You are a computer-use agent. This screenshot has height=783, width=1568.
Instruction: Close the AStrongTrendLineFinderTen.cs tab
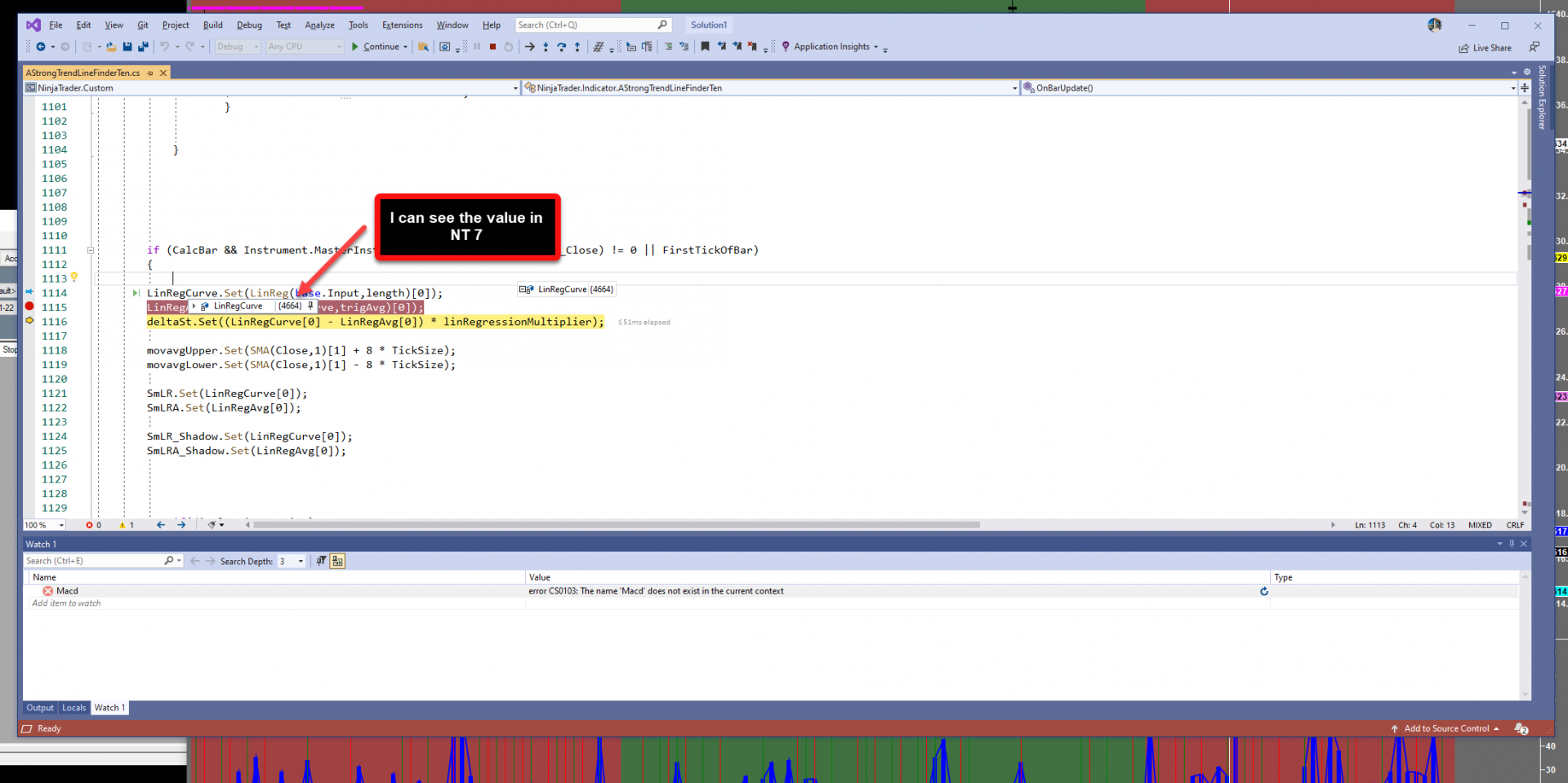pos(163,73)
